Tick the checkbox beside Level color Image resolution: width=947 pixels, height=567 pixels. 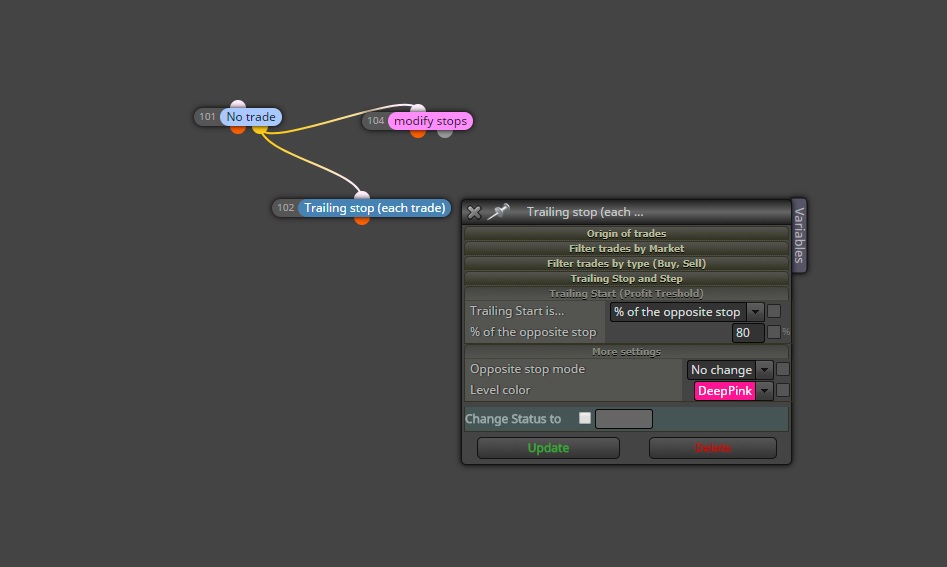783,390
